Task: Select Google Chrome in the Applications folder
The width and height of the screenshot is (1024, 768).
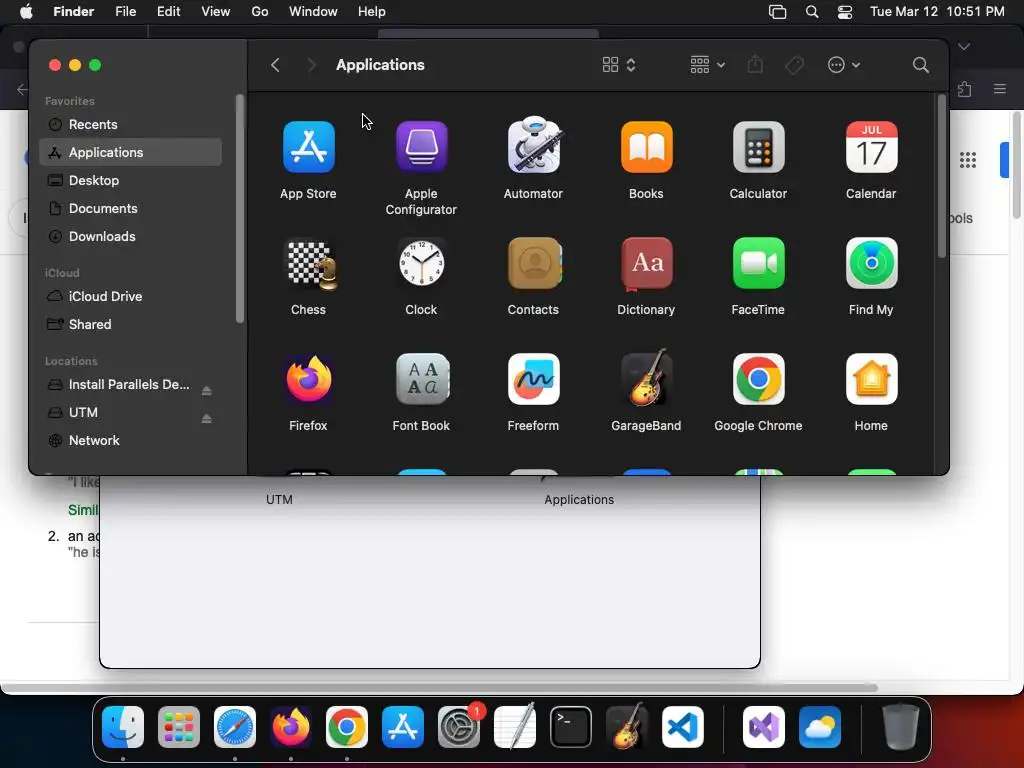Action: tap(758, 379)
